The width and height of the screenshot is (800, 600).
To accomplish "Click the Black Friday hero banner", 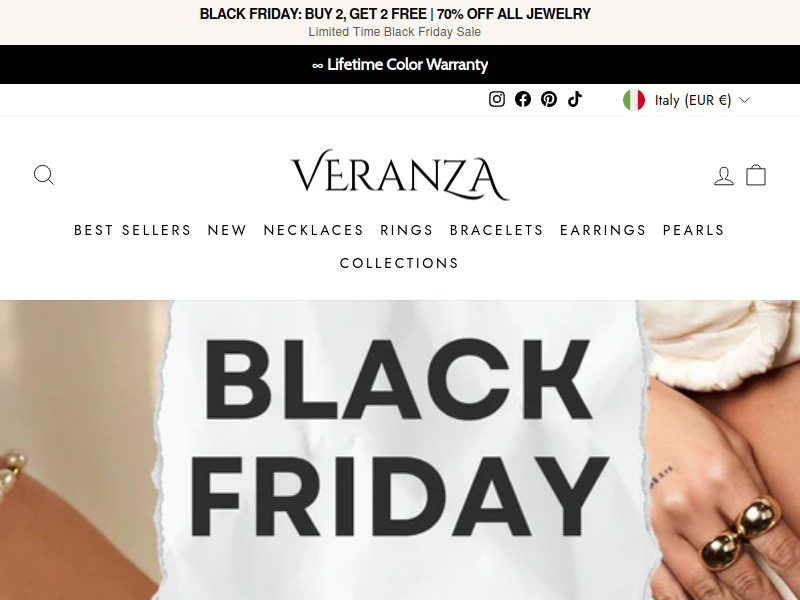I will click(x=400, y=450).
